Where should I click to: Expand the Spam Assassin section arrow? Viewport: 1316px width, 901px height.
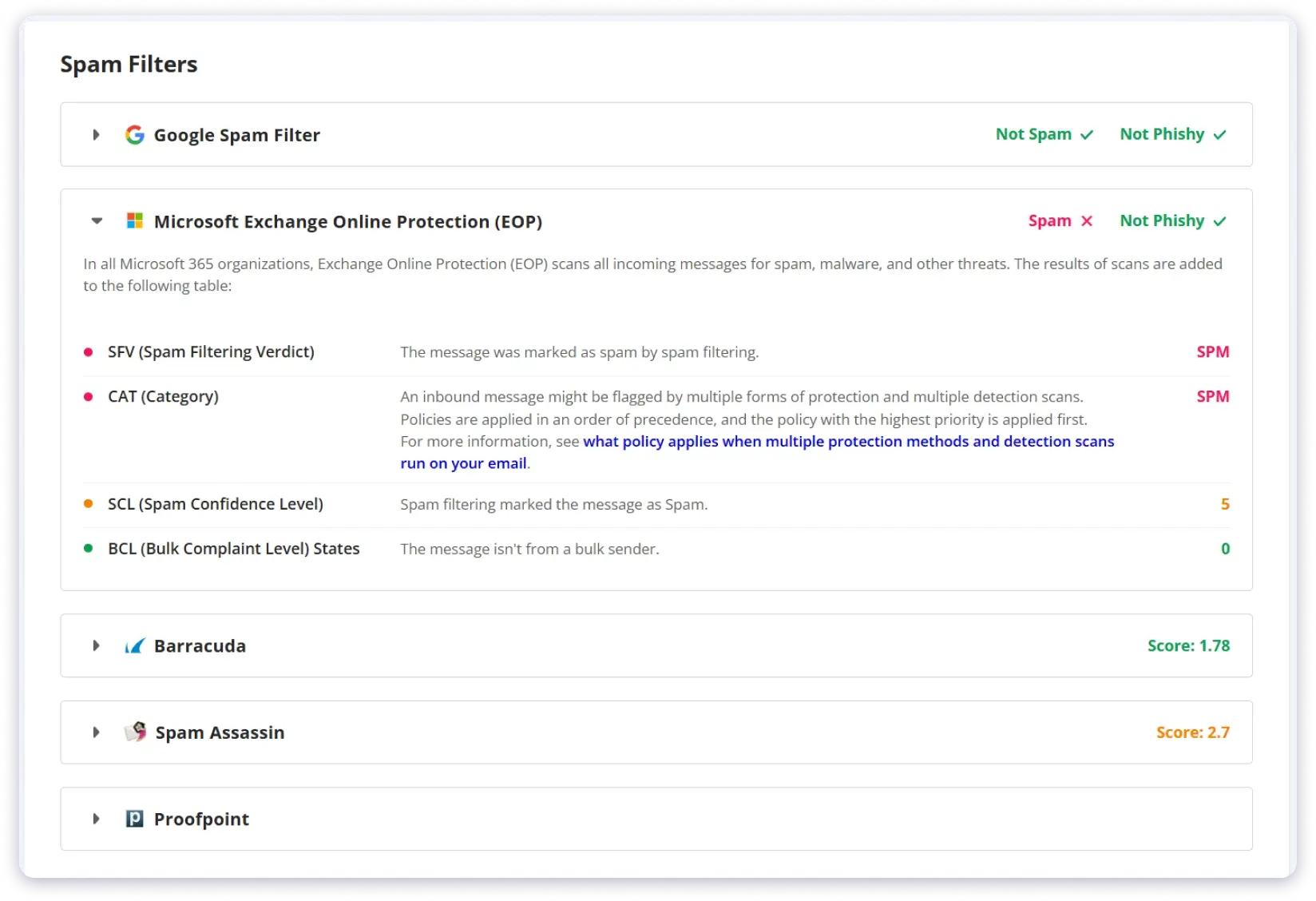point(96,732)
